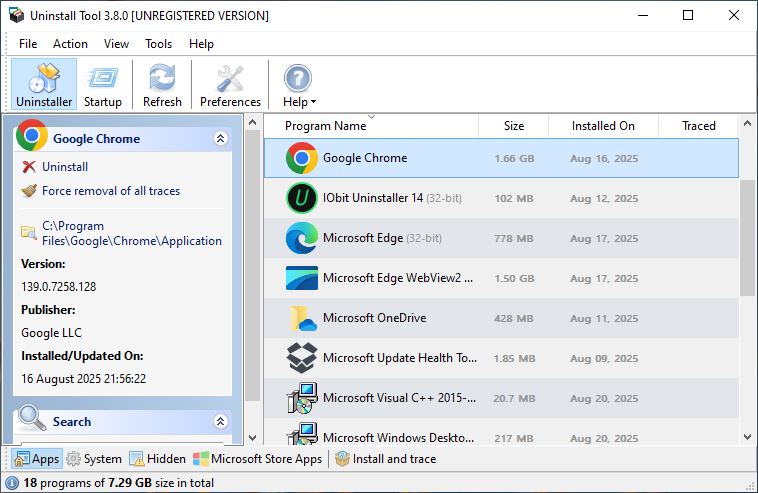
Task: Switch to Startup manager toolbar button
Action: point(102,85)
